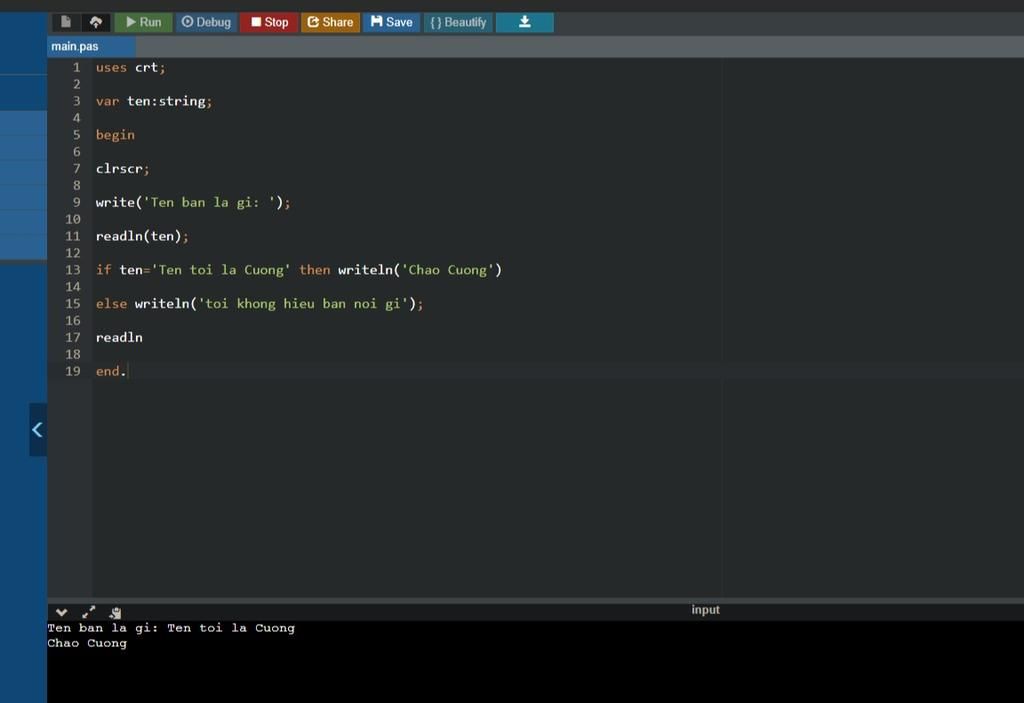
Task: Select the input tab of the console
Action: point(705,610)
